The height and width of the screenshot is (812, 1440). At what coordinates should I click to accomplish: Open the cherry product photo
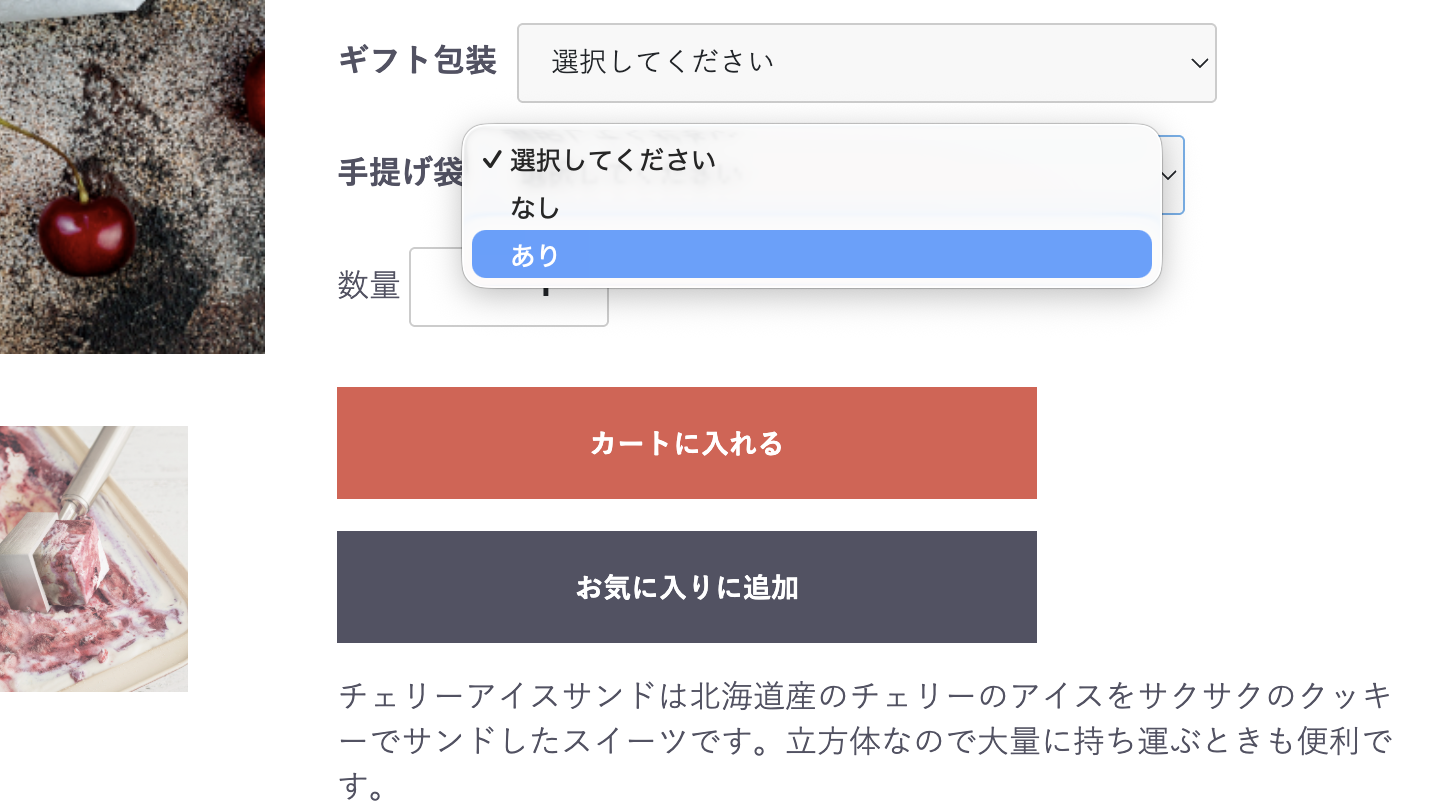point(132,176)
